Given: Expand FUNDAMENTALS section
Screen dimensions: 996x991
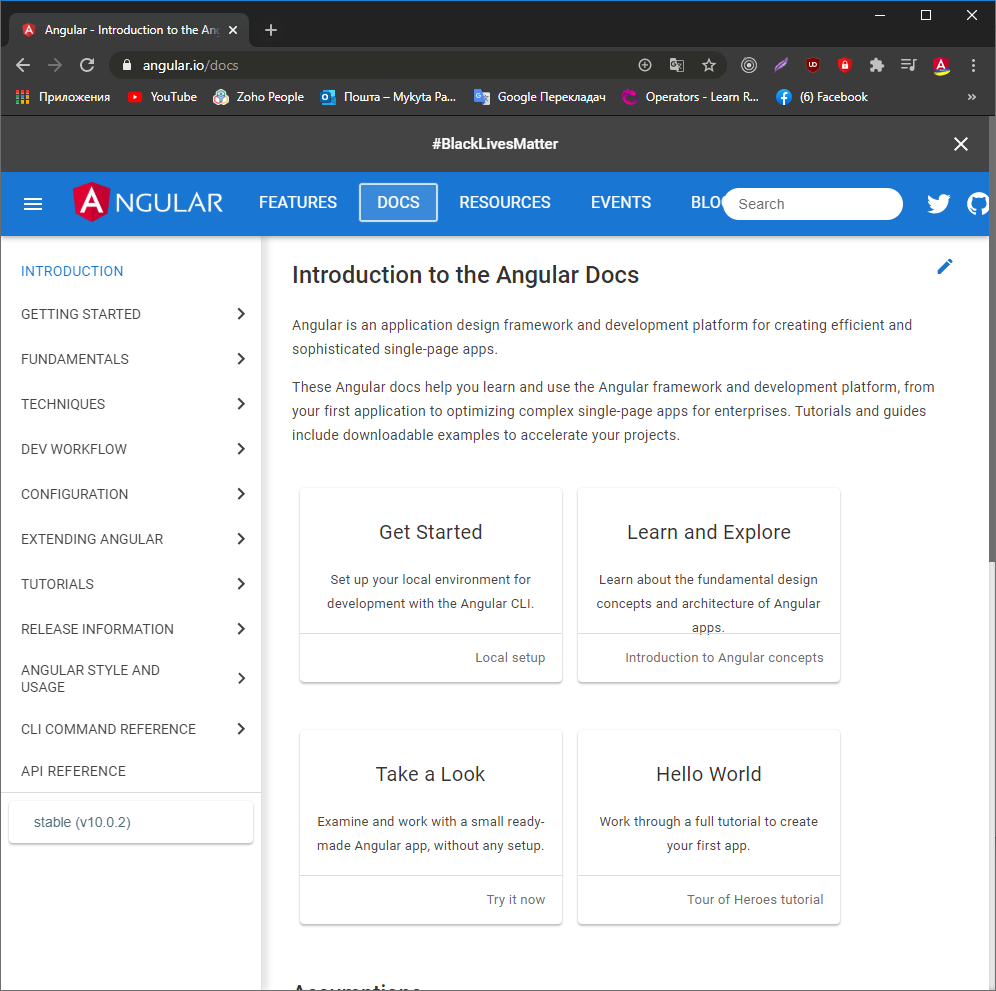Looking at the screenshot, I should (131, 360).
